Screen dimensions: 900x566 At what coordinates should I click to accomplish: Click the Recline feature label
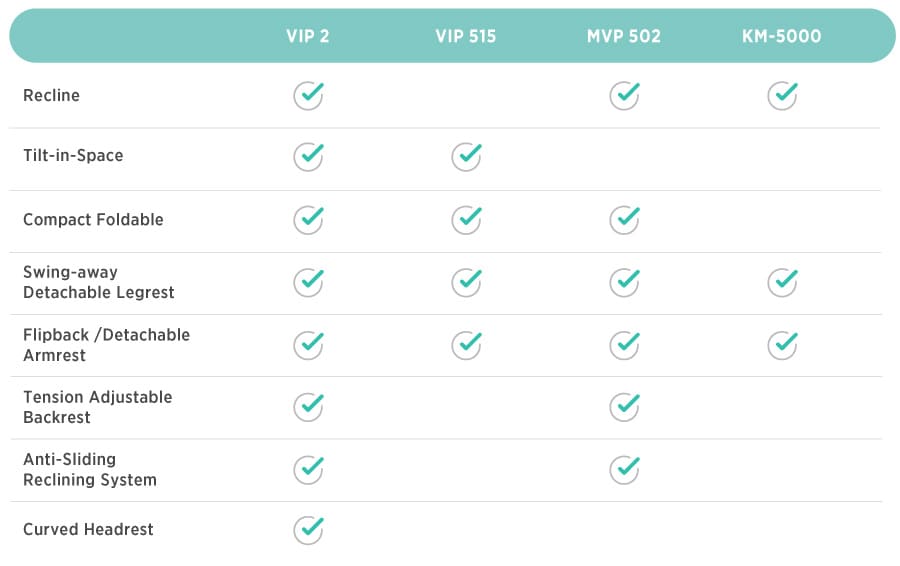click(51, 95)
